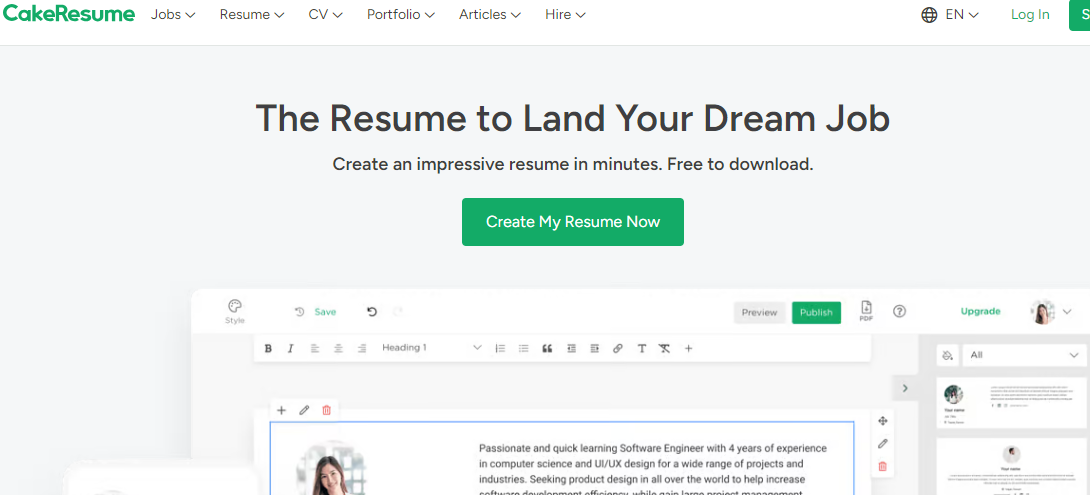Click the insert link icon
Image resolution: width=1090 pixels, height=495 pixels.
617,348
